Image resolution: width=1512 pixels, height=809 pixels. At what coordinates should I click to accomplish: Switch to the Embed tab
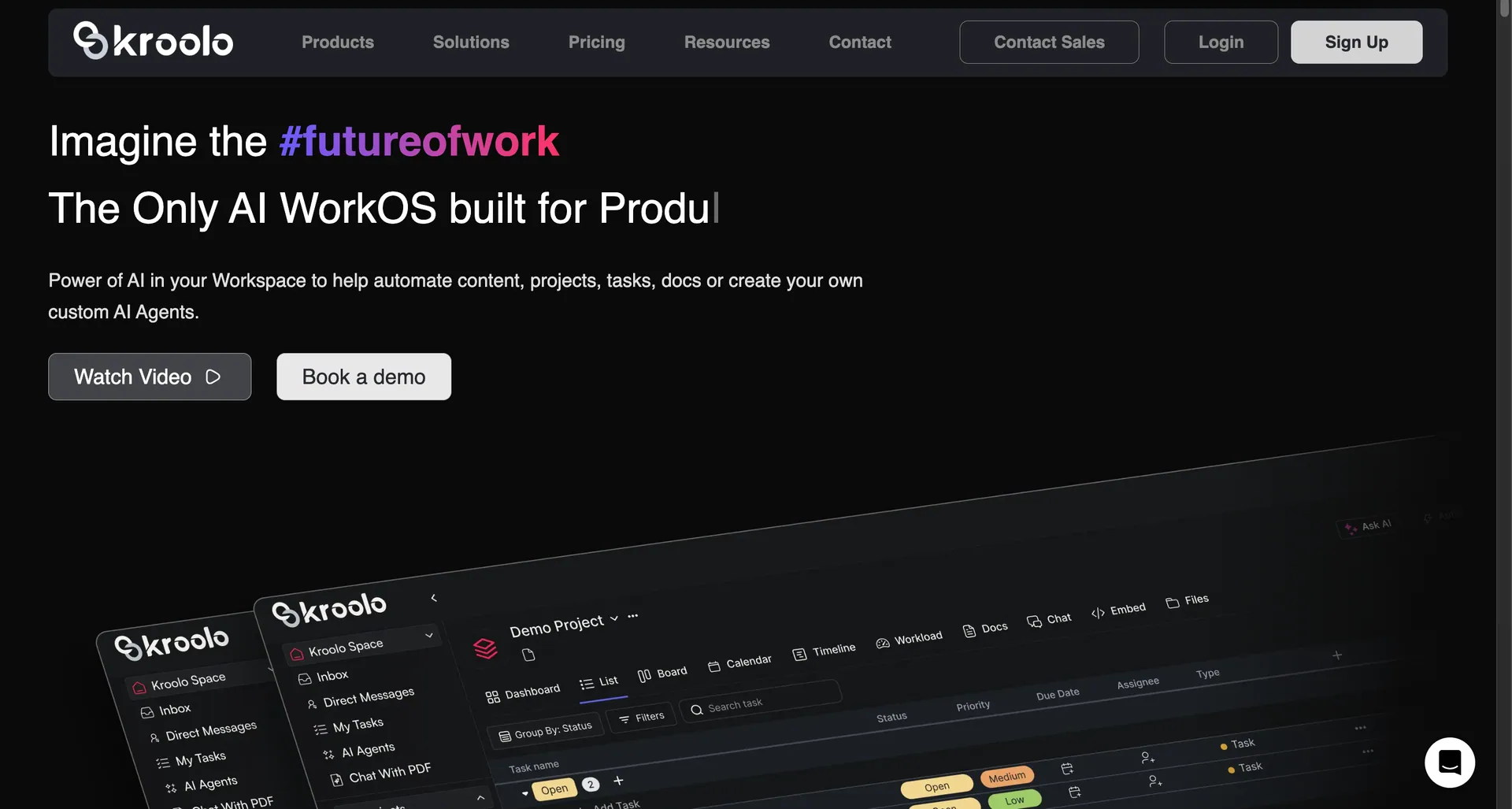tap(1118, 610)
